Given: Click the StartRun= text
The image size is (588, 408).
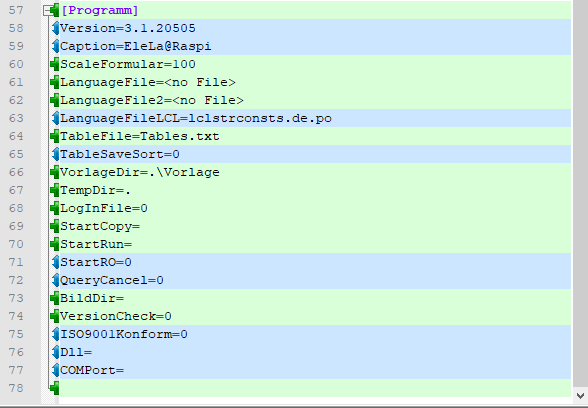Looking at the screenshot, I should click(x=96, y=244).
